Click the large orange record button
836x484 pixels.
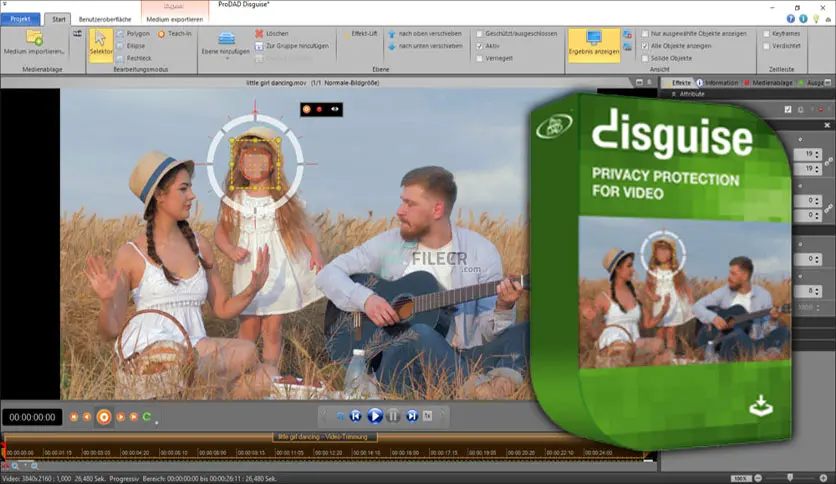click(103, 417)
